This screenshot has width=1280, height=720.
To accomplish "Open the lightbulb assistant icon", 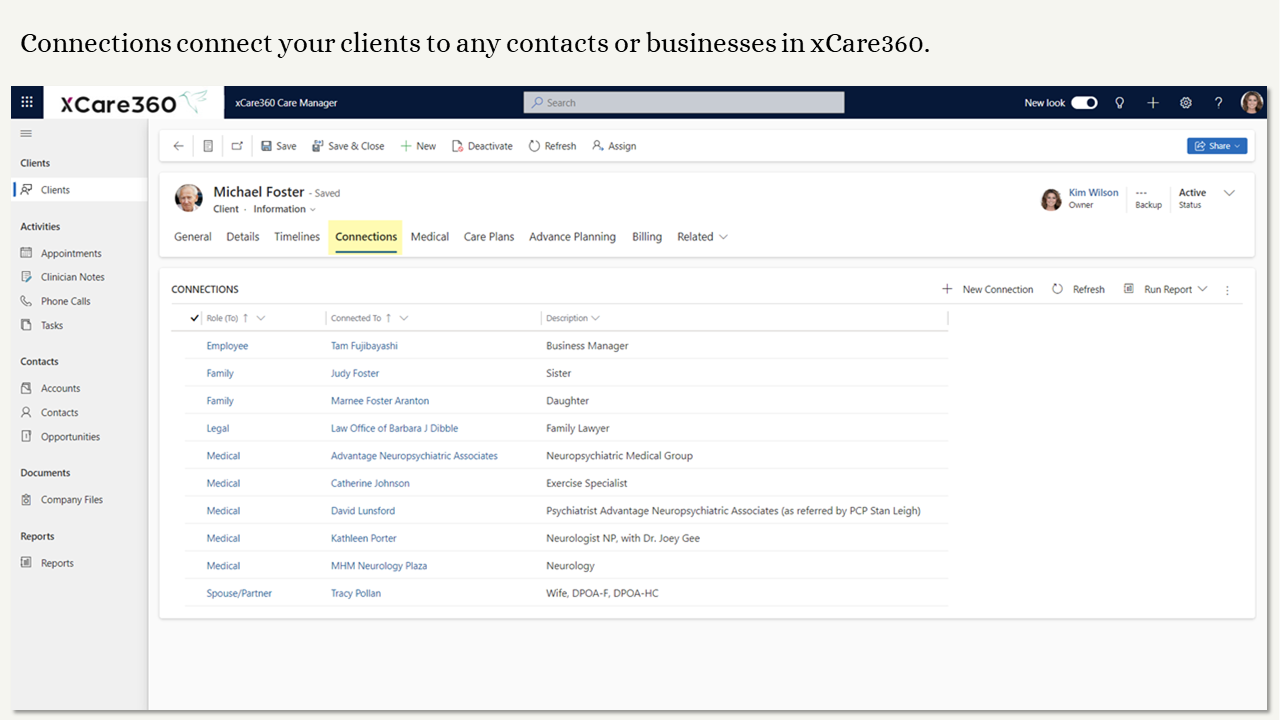I will point(1120,102).
